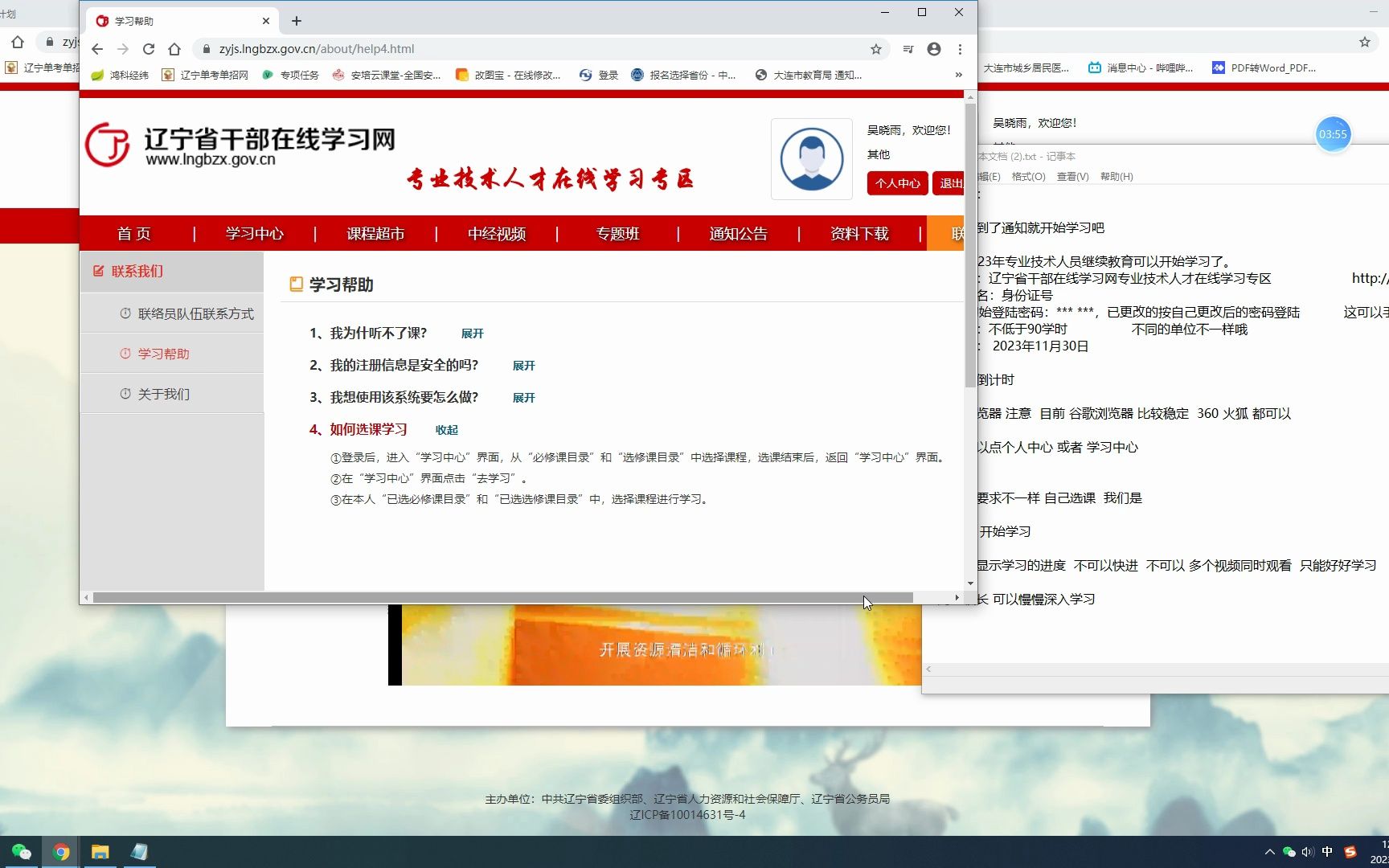Viewport: 1389px width, 868px height.
Task: Click the reload page icon
Action: point(149,49)
